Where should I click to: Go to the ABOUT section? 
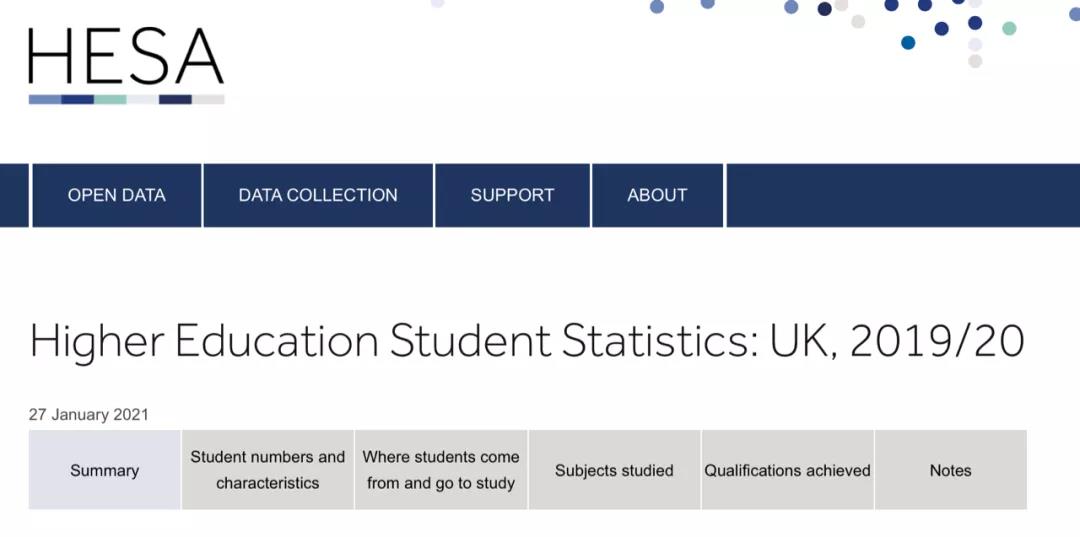[657, 196]
